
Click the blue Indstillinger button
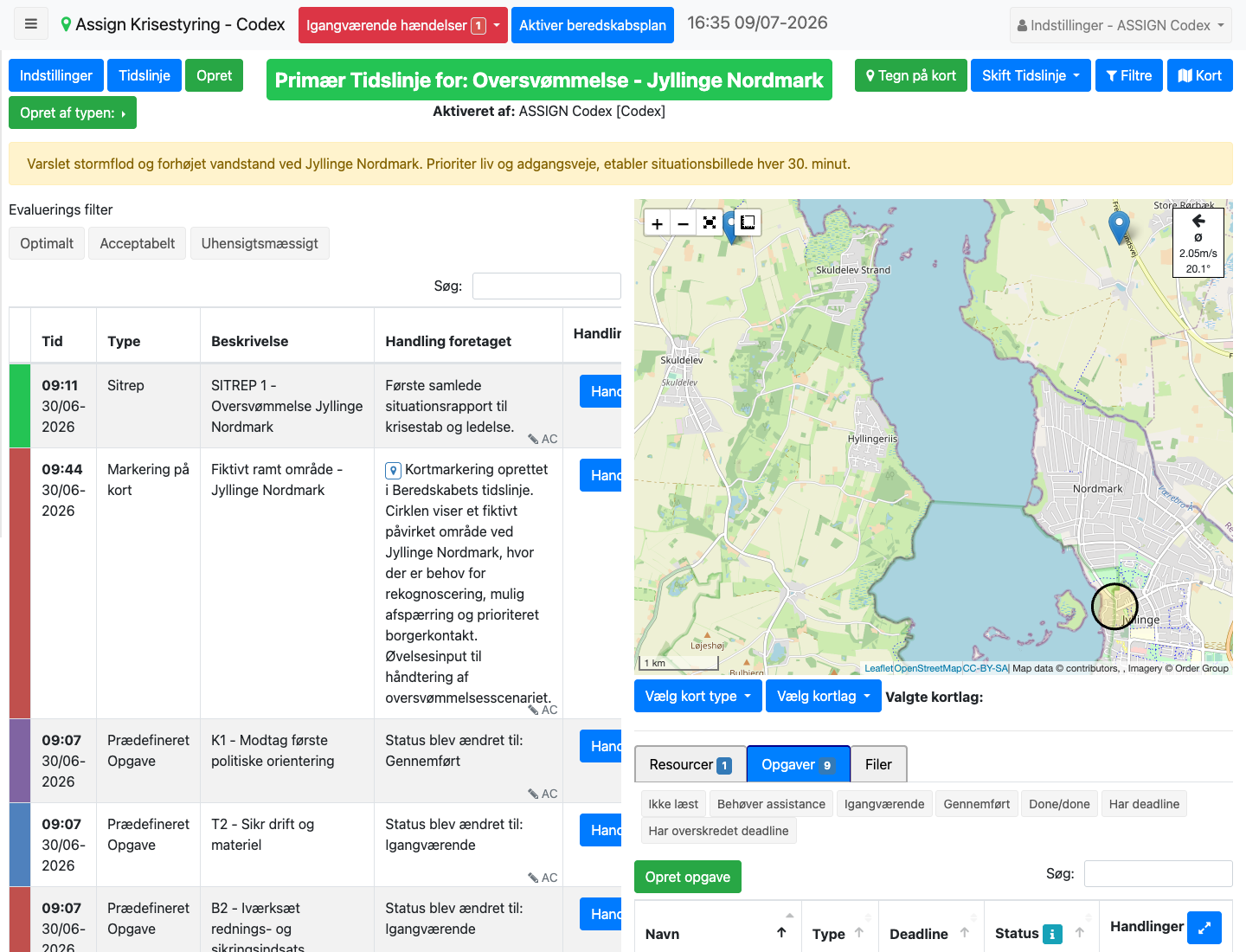(56, 75)
